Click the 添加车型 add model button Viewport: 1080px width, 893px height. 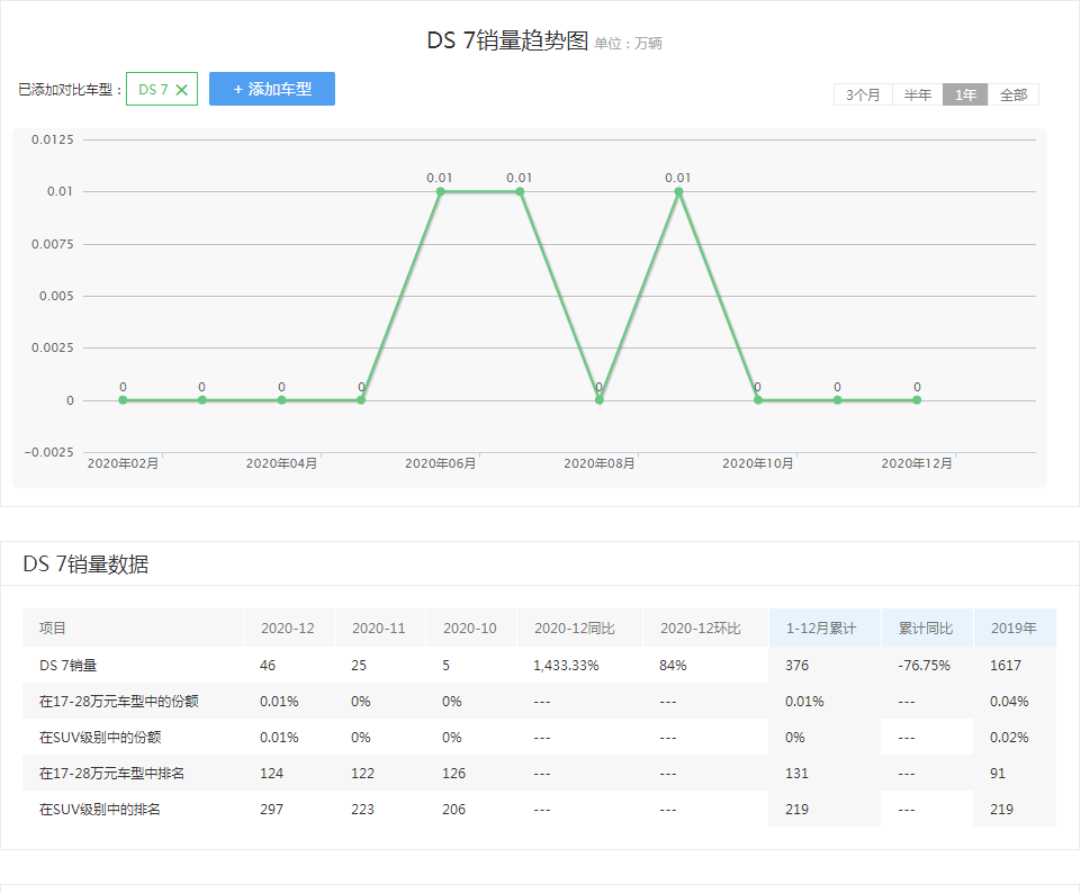pyautogui.click(x=272, y=89)
